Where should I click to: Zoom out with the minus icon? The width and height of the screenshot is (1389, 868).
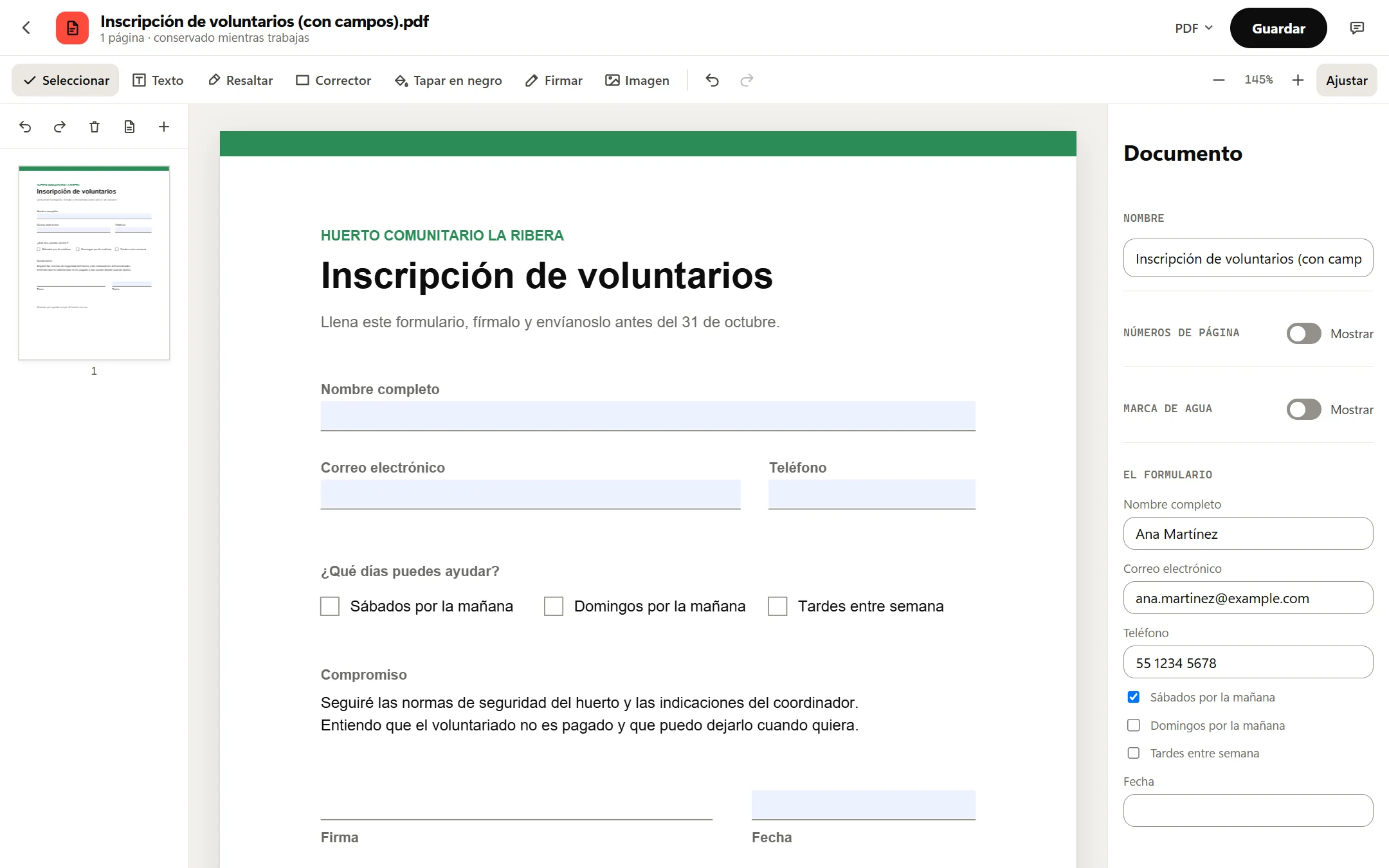pyautogui.click(x=1219, y=80)
